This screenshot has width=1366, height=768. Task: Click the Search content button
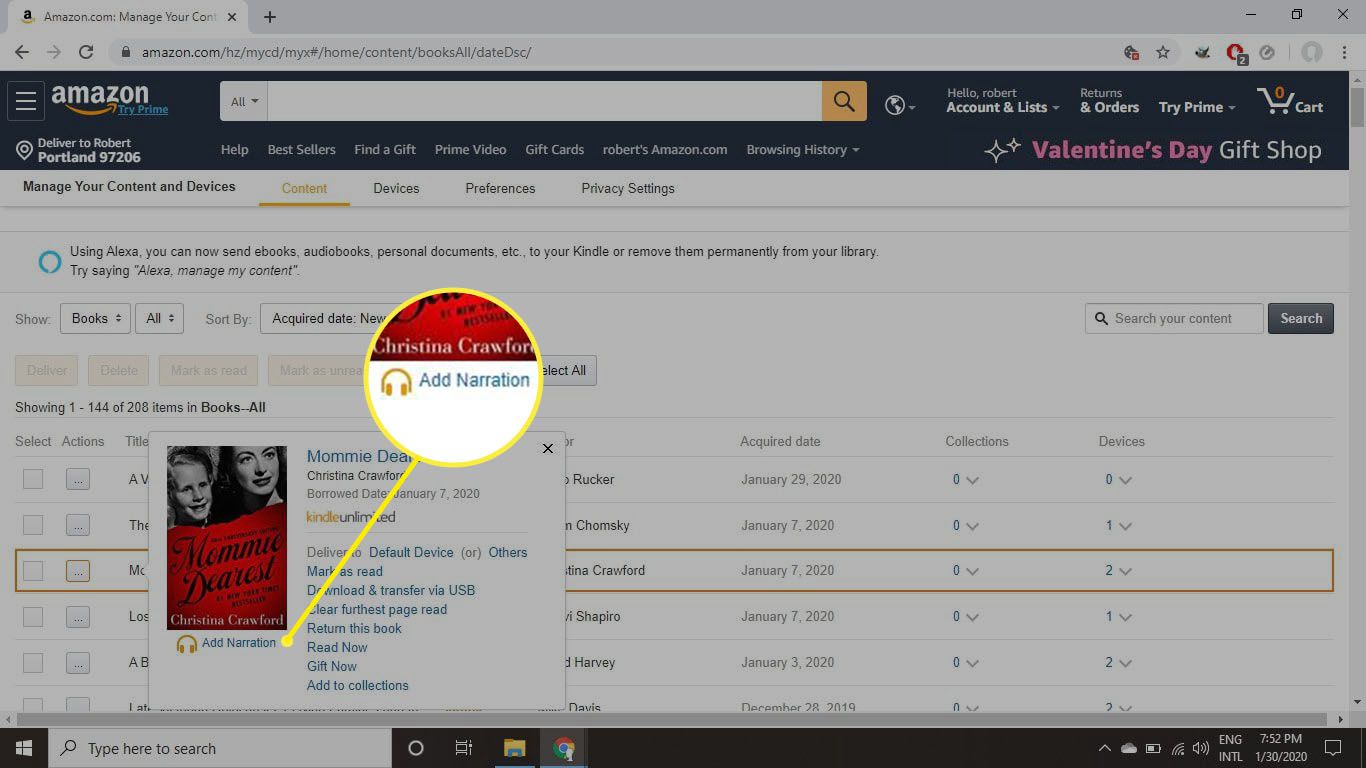click(x=1300, y=318)
